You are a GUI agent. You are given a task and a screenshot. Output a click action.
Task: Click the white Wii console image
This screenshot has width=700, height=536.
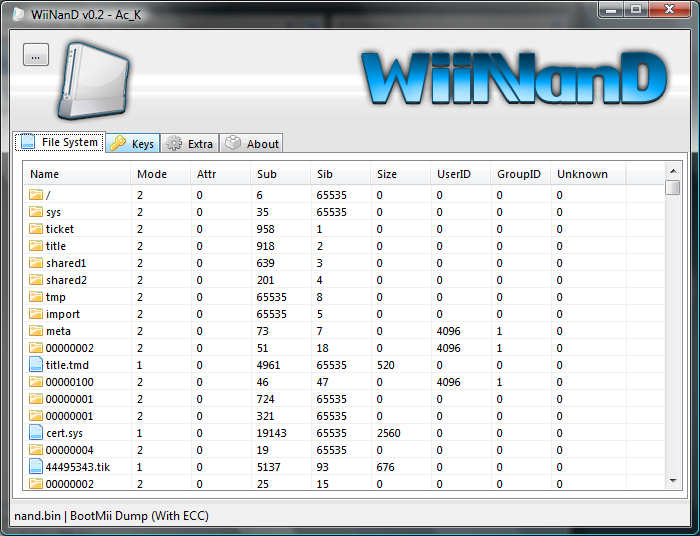point(93,81)
